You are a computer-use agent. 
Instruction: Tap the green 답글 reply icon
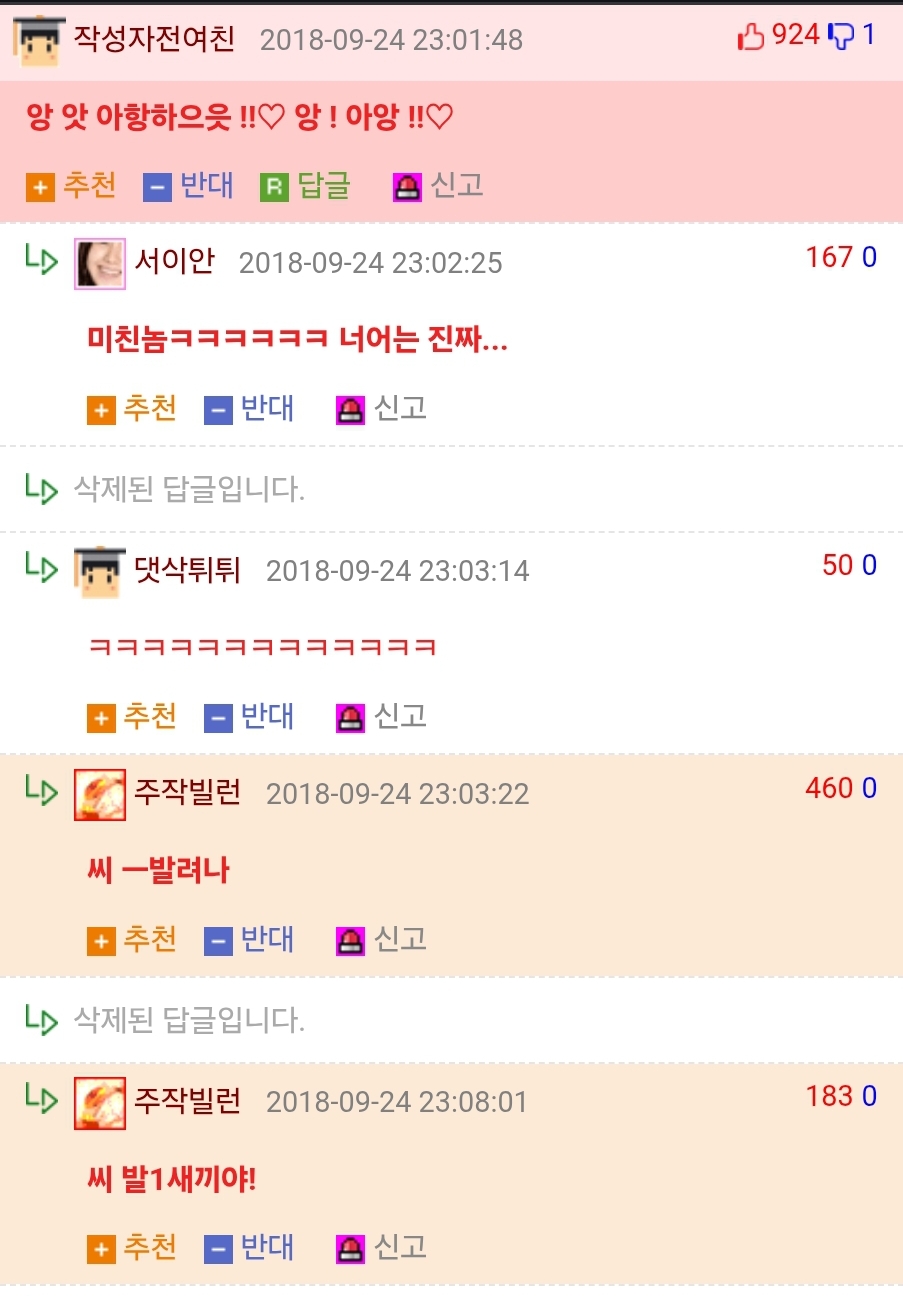pyautogui.click(x=274, y=187)
